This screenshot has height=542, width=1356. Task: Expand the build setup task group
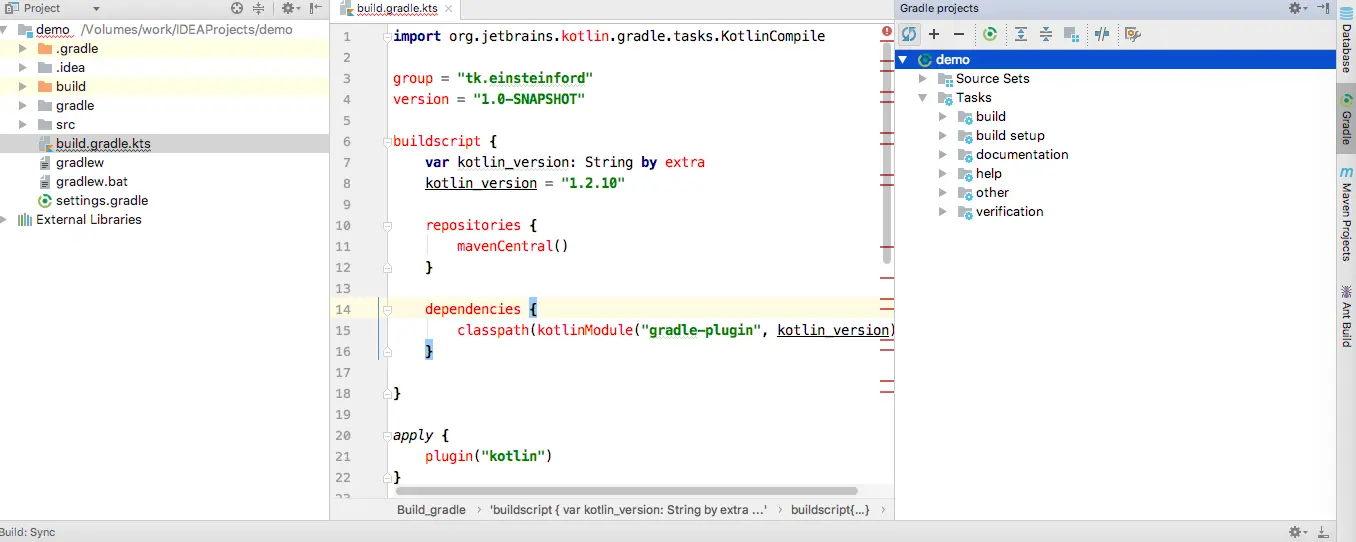(942, 136)
